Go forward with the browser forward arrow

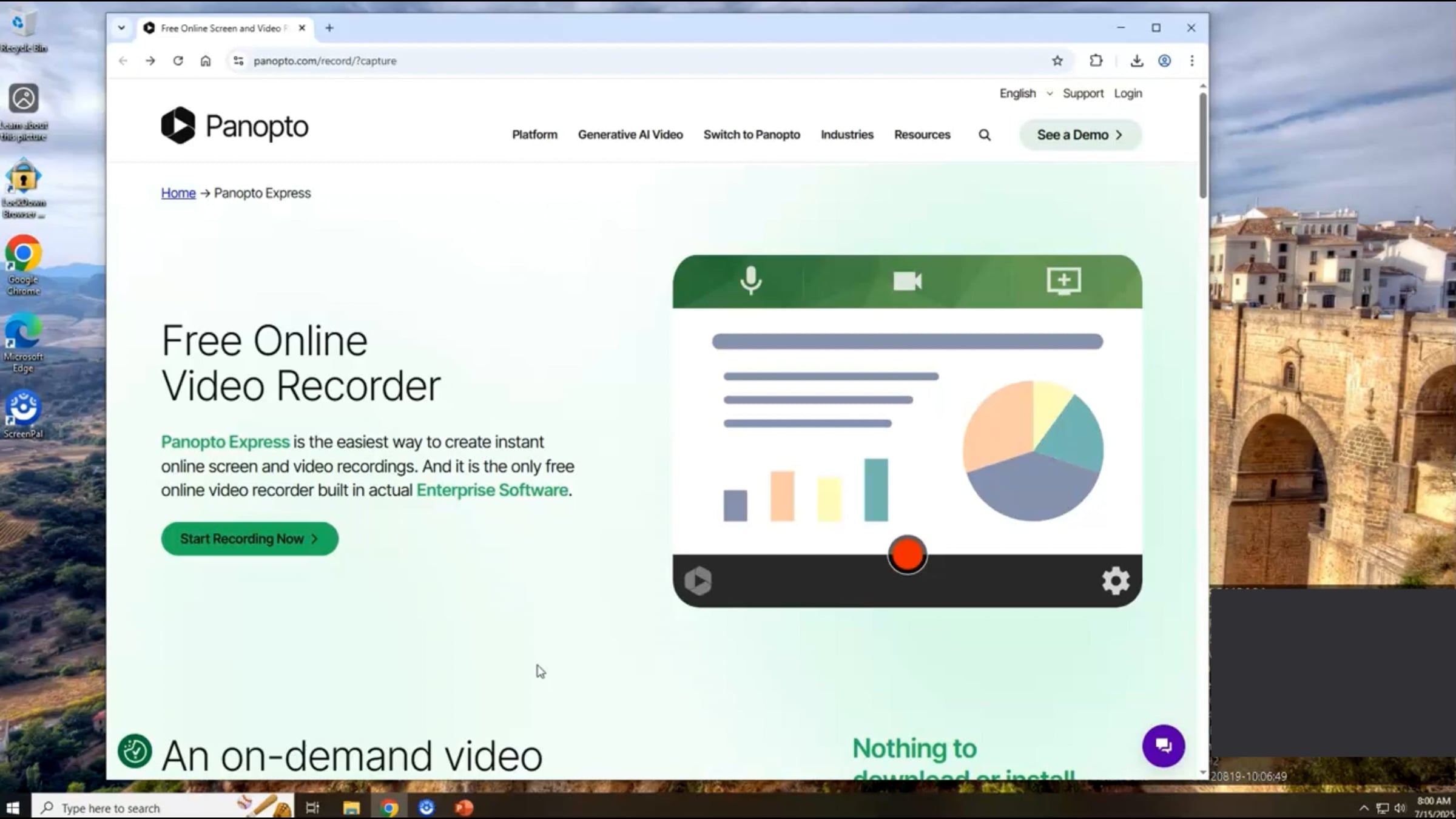coord(150,61)
